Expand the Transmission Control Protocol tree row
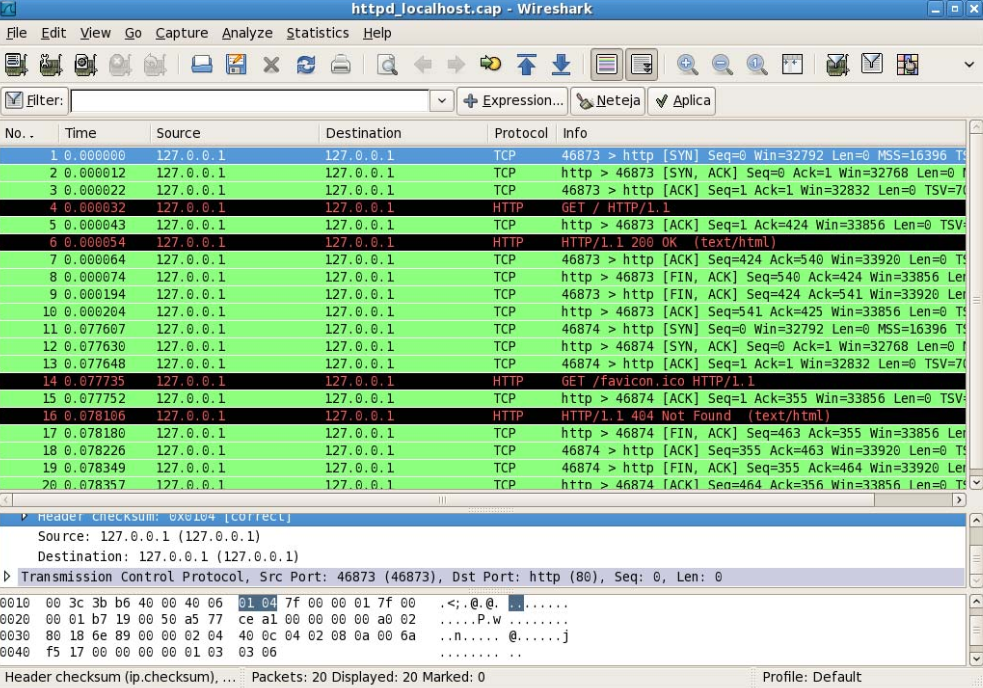This screenshot has width=983, height=688. (10, 577)
